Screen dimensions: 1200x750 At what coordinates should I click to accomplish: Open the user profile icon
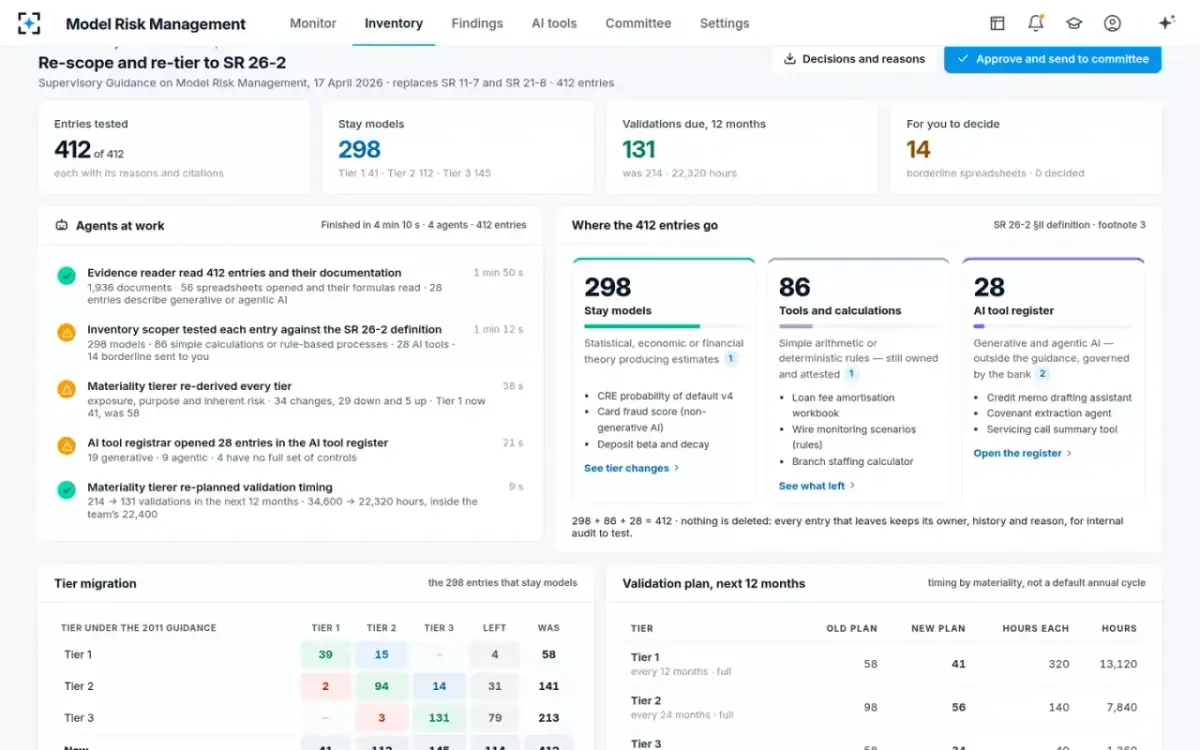coord(1112,23)
